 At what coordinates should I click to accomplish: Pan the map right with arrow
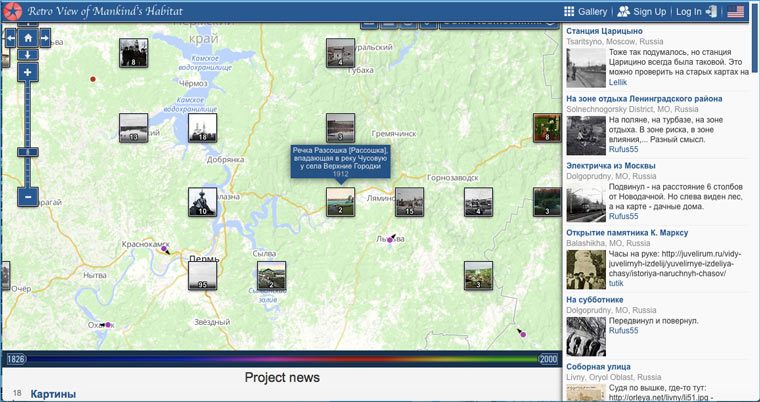47,38
